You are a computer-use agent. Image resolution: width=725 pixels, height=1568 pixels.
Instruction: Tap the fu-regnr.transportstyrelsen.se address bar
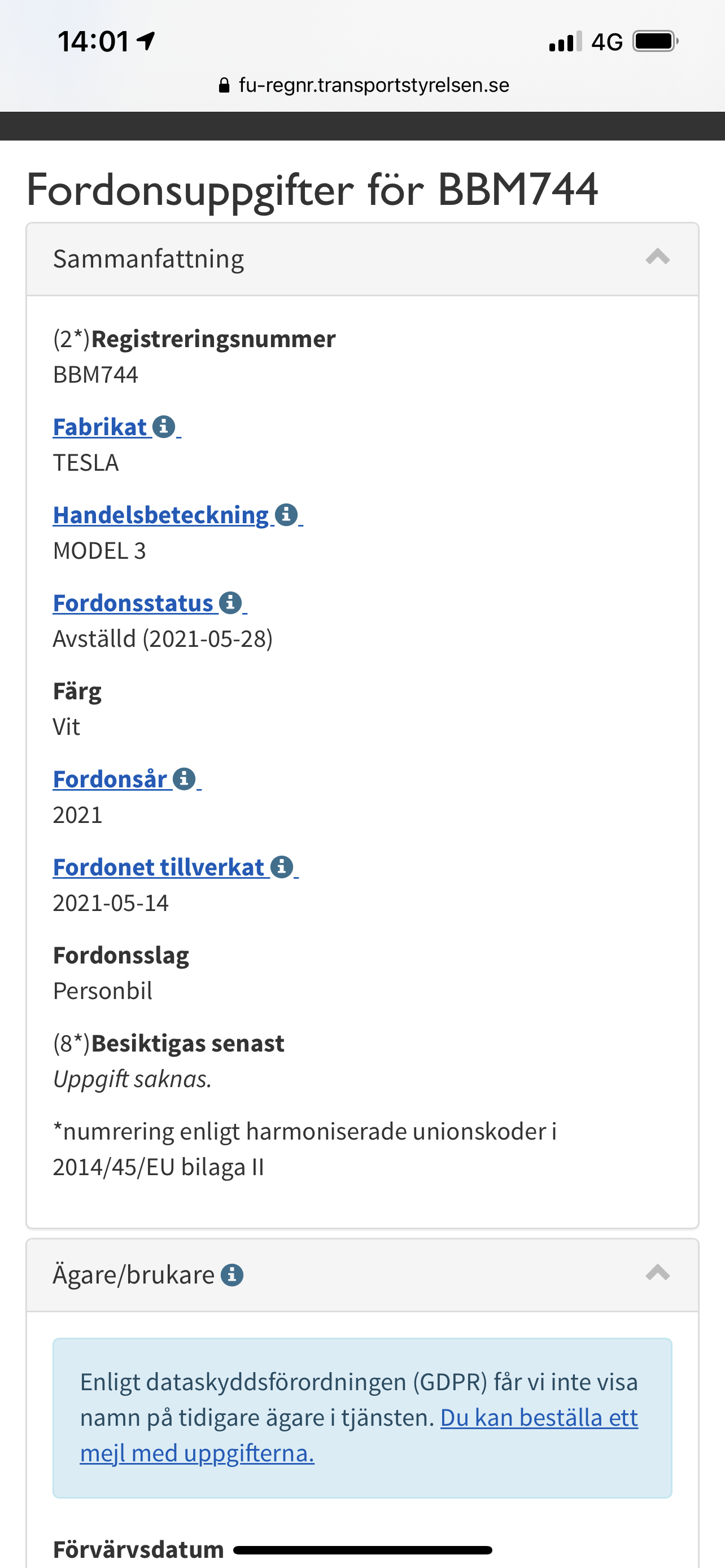[374, 85]
